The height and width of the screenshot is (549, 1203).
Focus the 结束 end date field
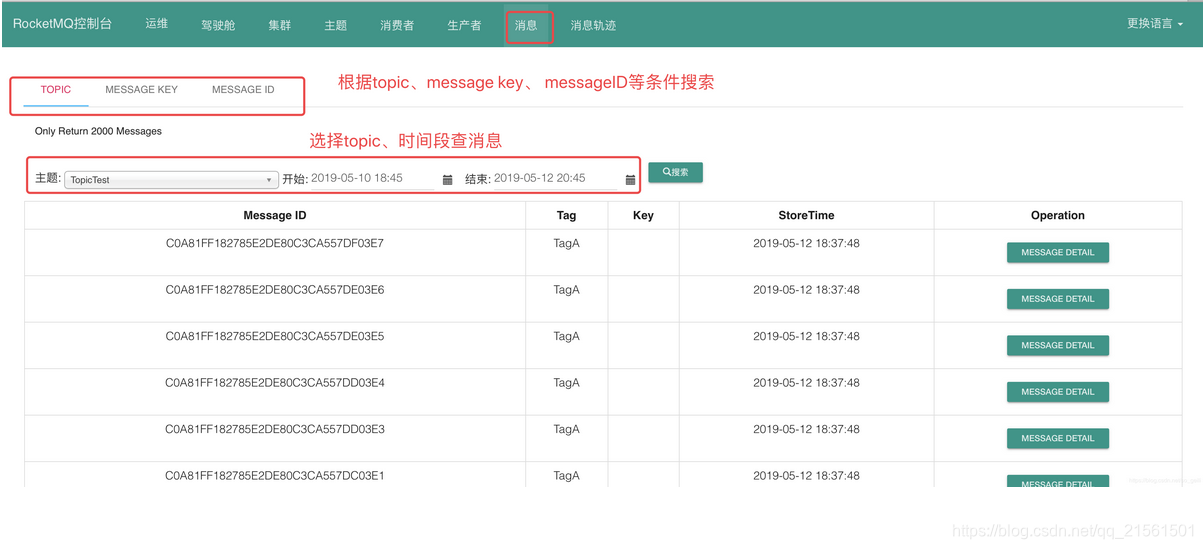pyautogui.click(x=556, y=178)
